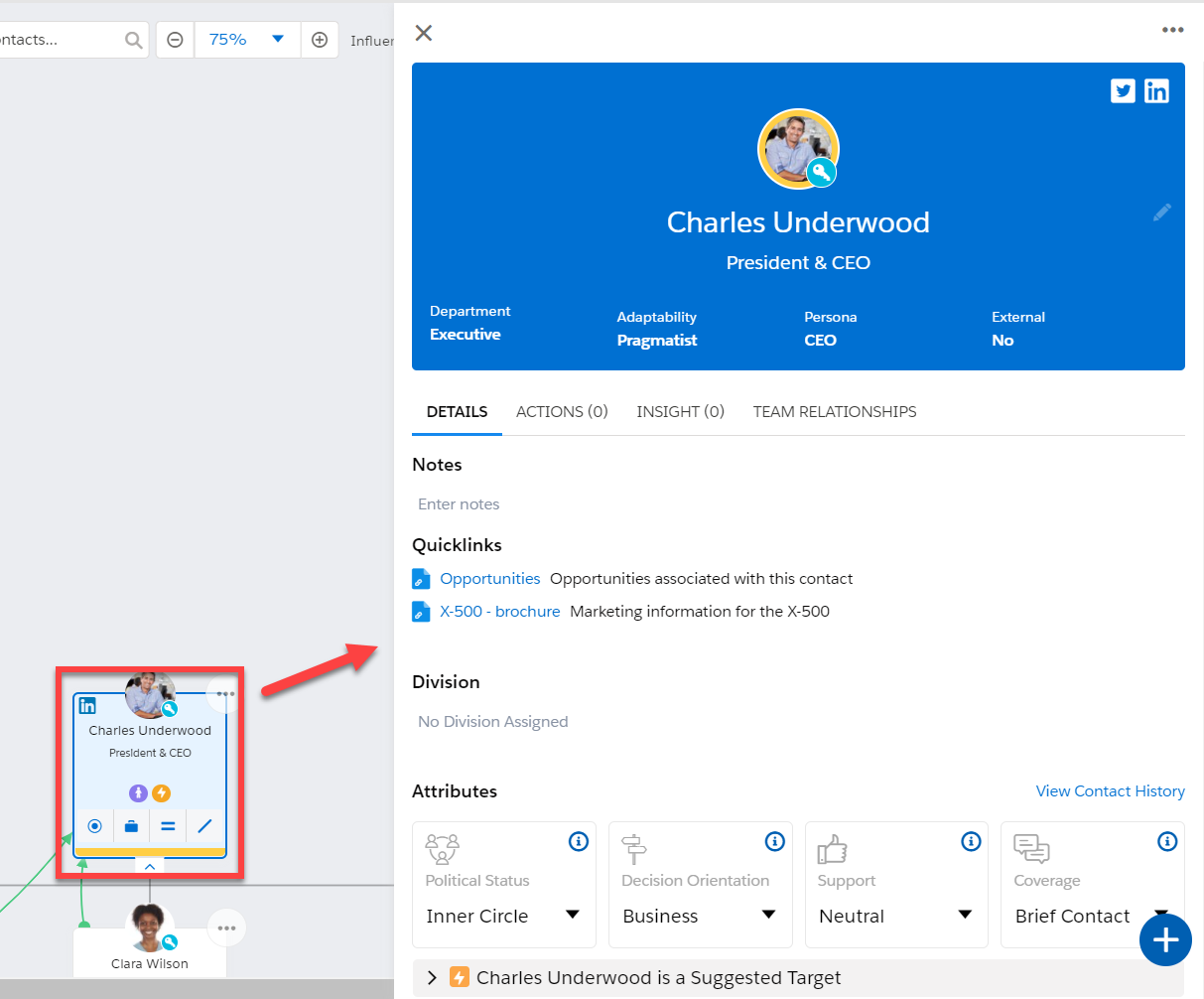Viewport: 1204px width, 999px height.
Task: Expand the Suggested Target section chevron
Action: click(432, 978)
